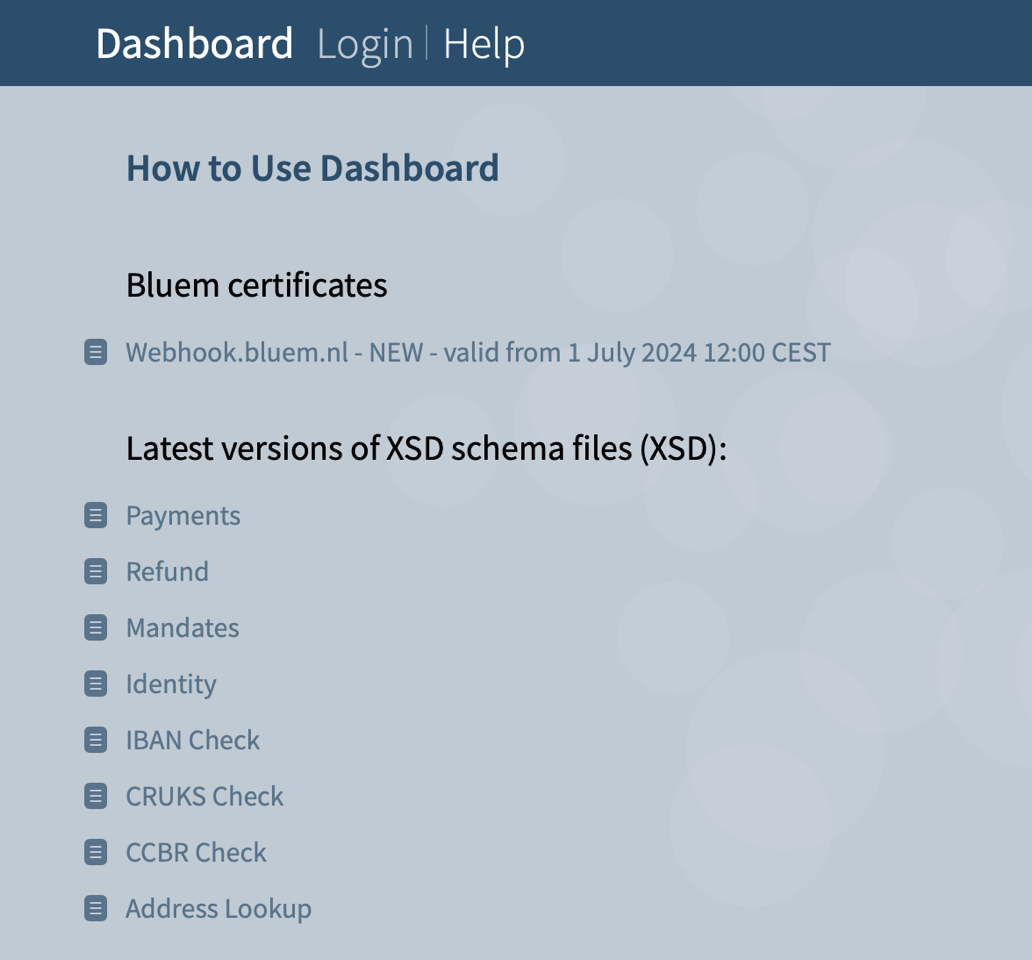
Task: Click the document icon next to Refund
Action: [x=95, y=571]
